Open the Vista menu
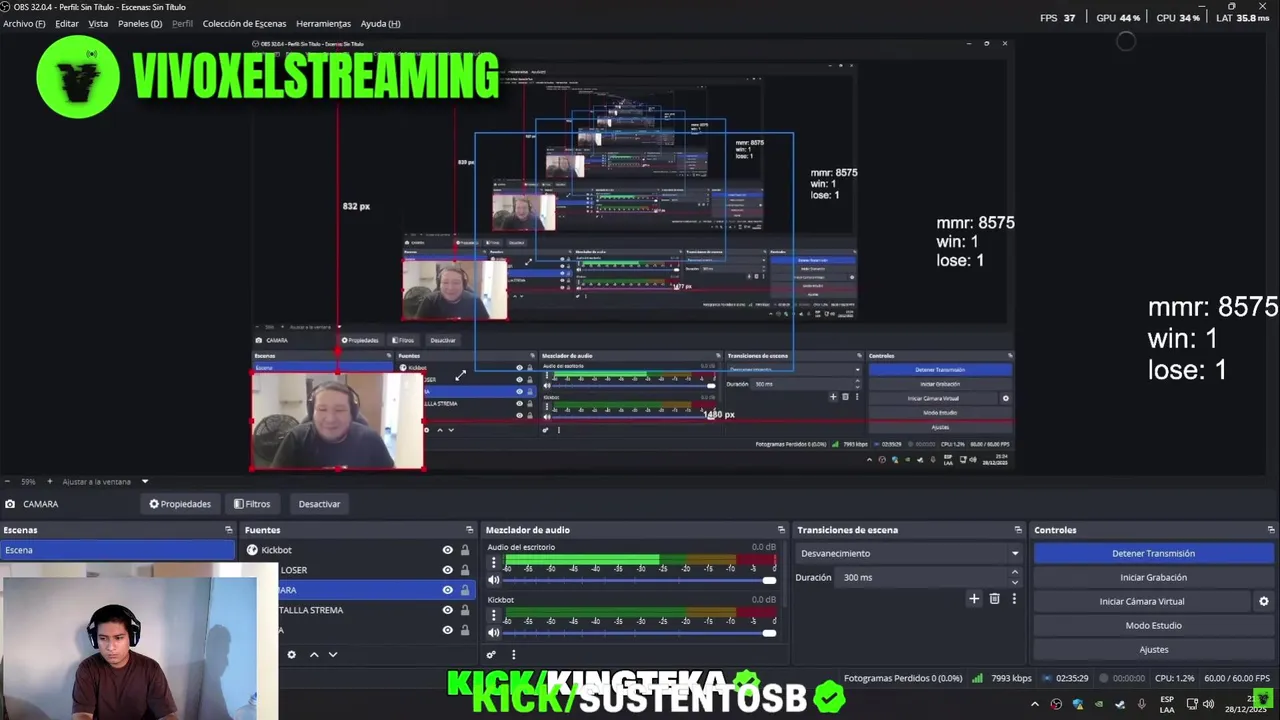The height and width of the screenshot is (720, 1280). (98, 23)
